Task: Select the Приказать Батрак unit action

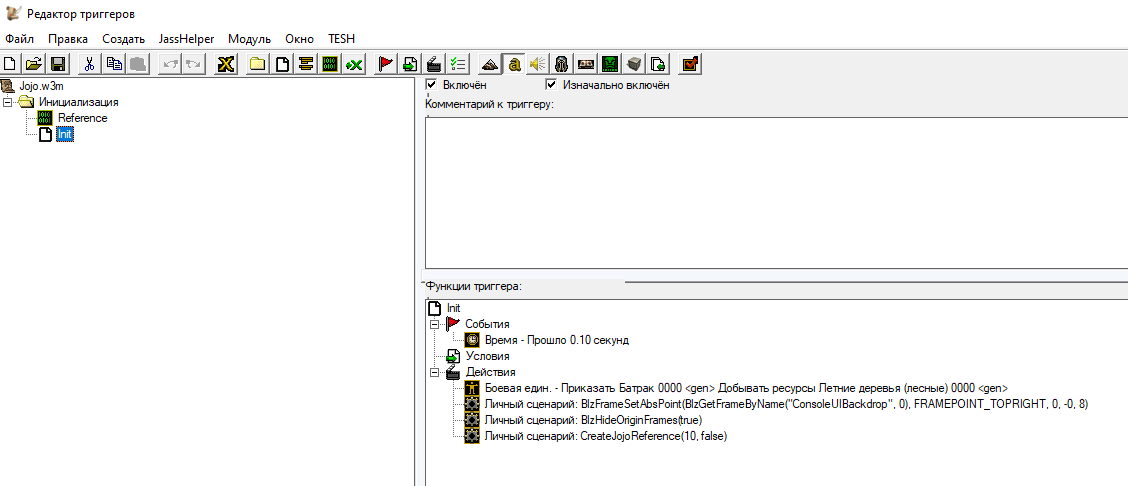Action: [746, 388]
